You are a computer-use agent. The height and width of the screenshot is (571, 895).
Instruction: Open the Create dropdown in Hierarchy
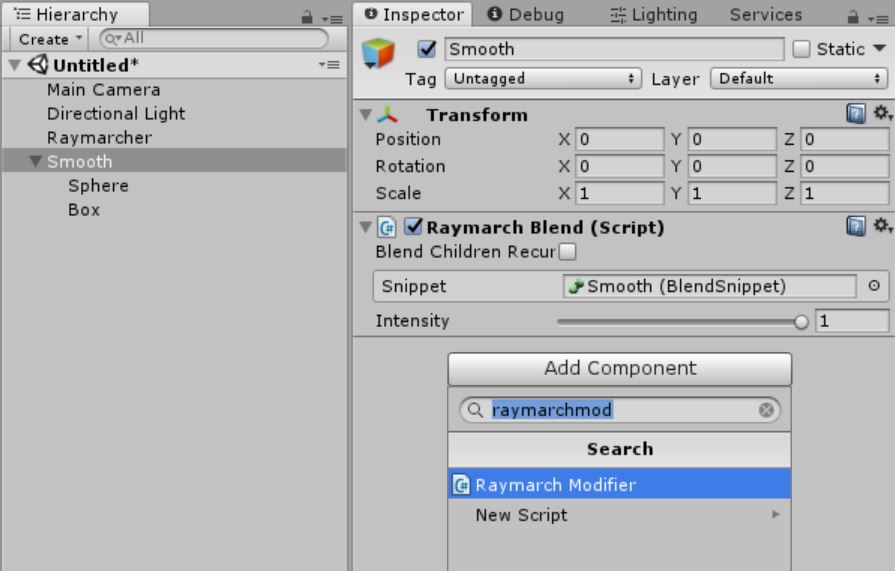[x=49, y=39]
